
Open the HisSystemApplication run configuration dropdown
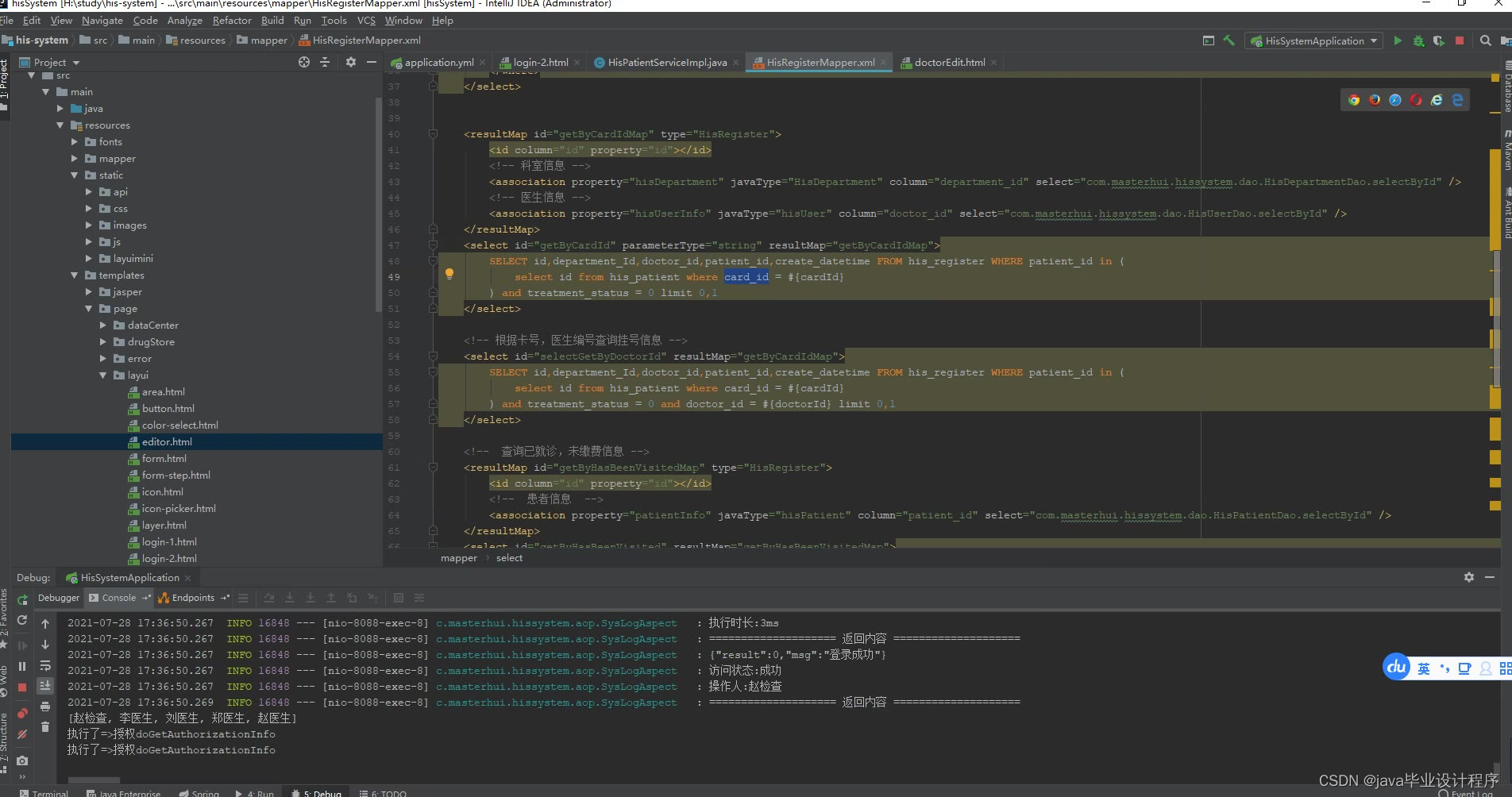(1314, 40)
